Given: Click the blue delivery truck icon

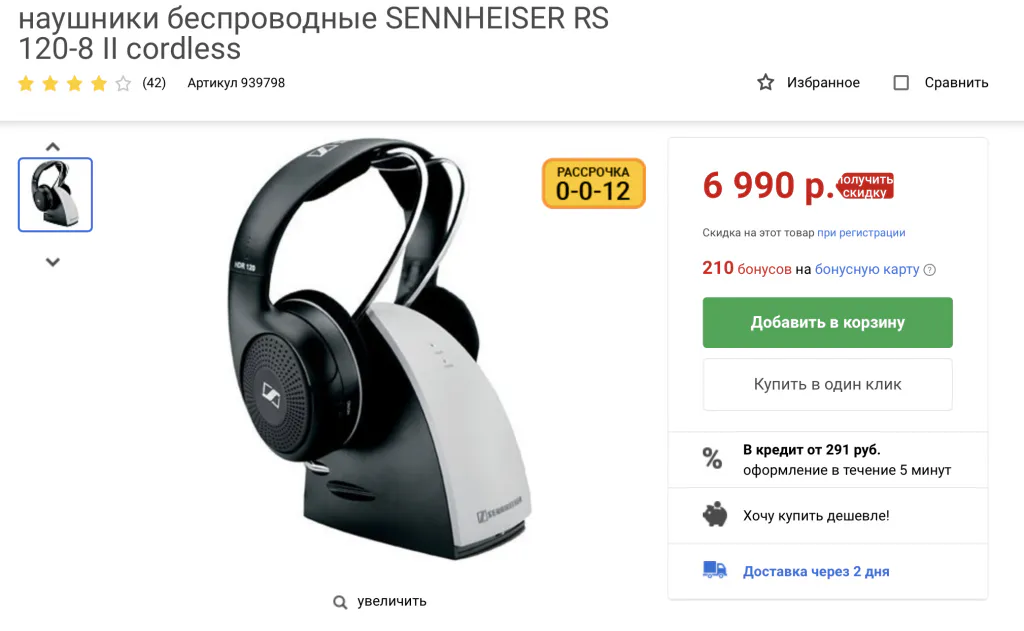Looking at the screenshot, I should point(714,570).
